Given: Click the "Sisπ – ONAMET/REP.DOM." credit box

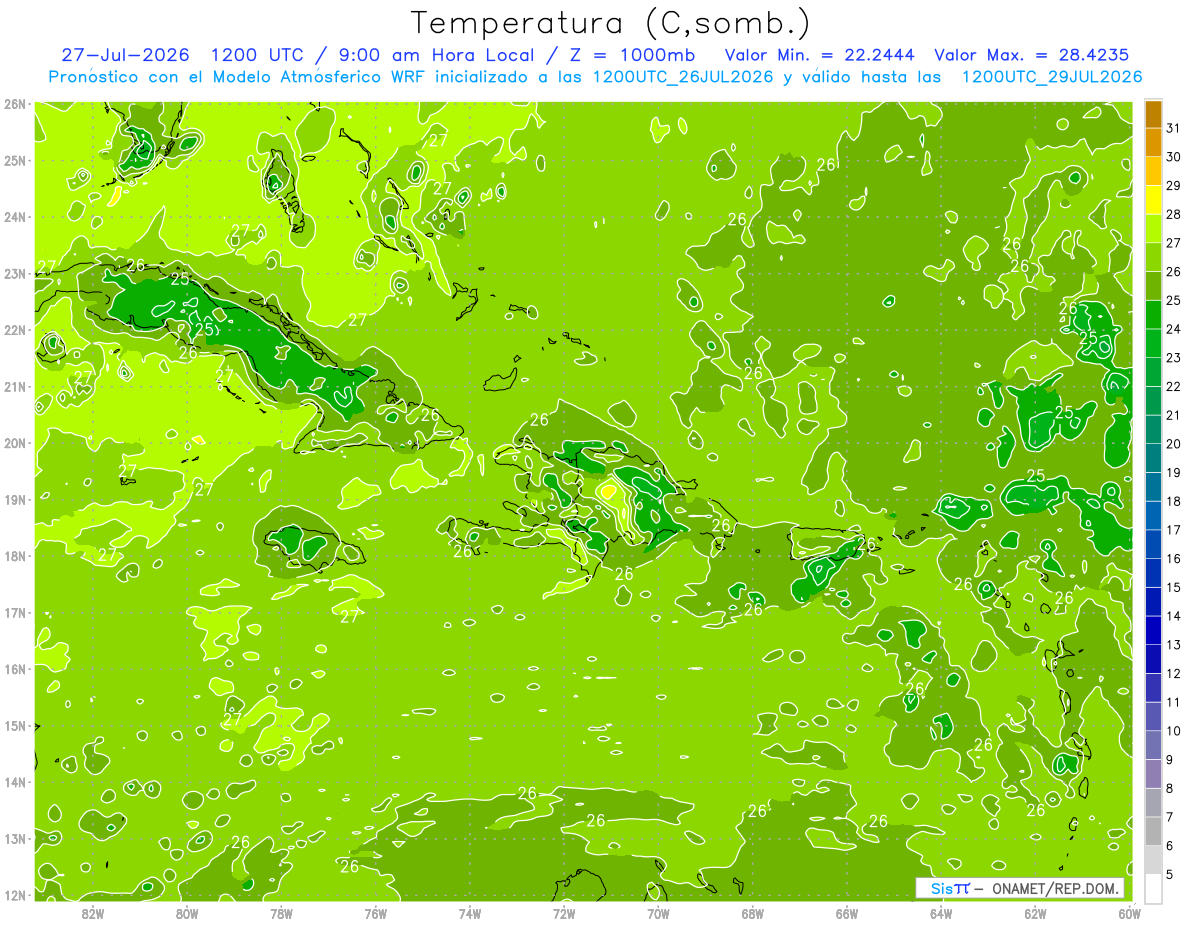Looking at the screenshot, I should [x=1020, y=888].
